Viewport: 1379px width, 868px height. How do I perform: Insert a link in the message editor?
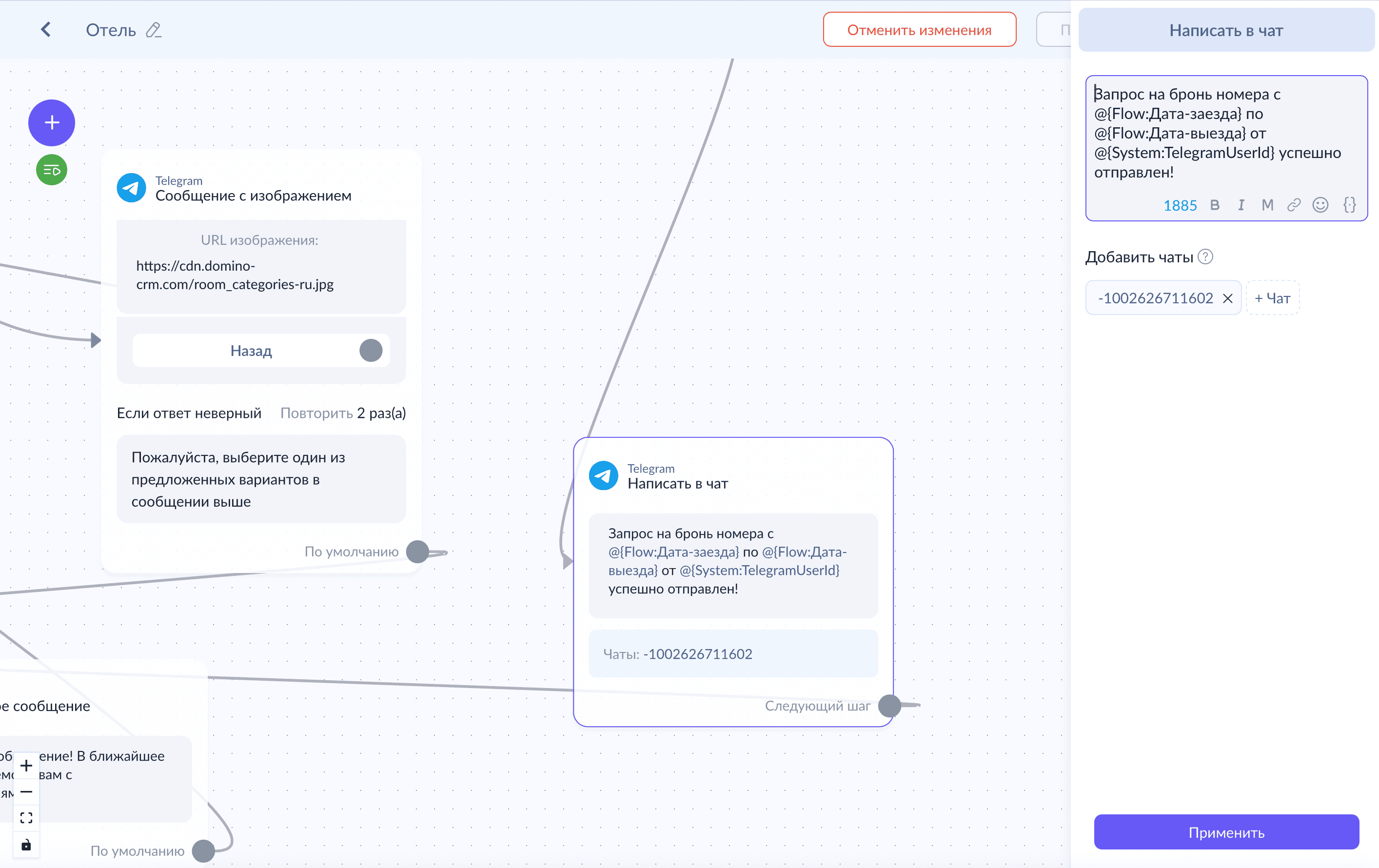click(x=1294, y=205)
